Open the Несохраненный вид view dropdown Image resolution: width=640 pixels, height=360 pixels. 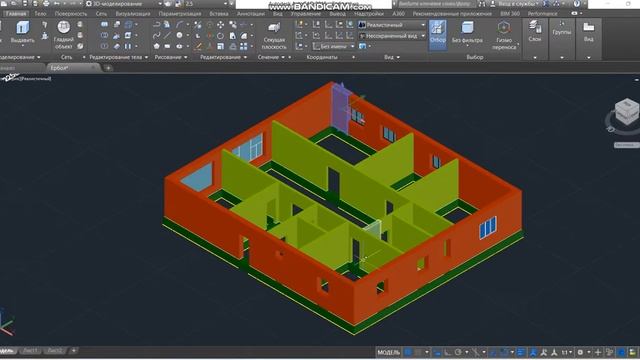pyautogui.click(x=392, y=36)
